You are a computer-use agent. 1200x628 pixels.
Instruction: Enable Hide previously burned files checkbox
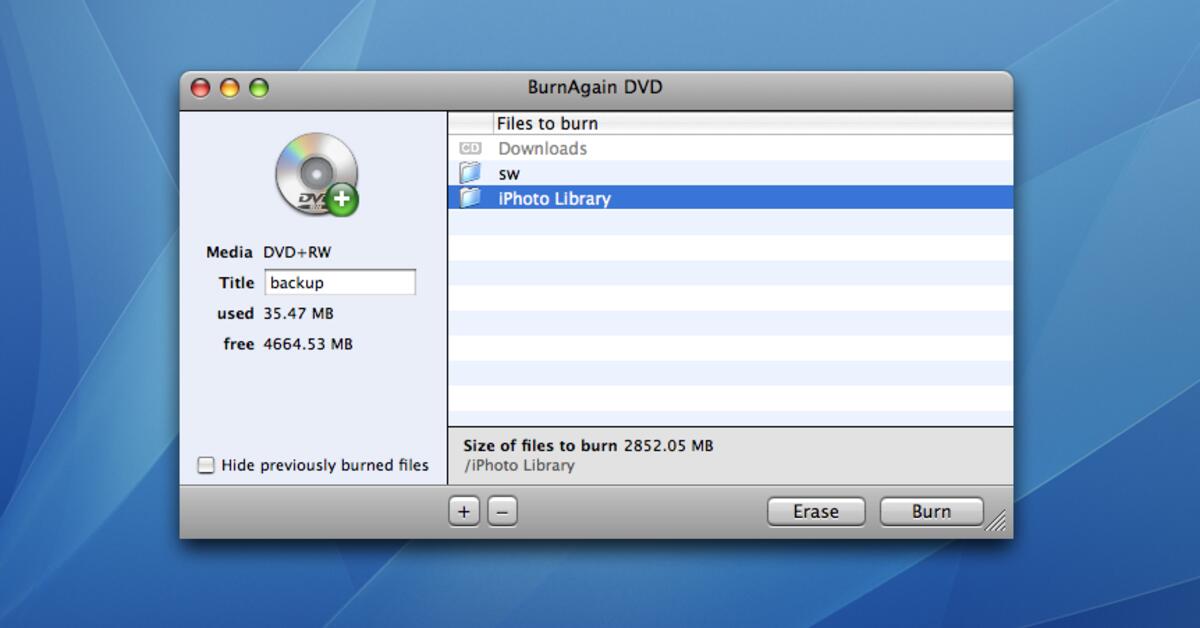pos(206,465)
